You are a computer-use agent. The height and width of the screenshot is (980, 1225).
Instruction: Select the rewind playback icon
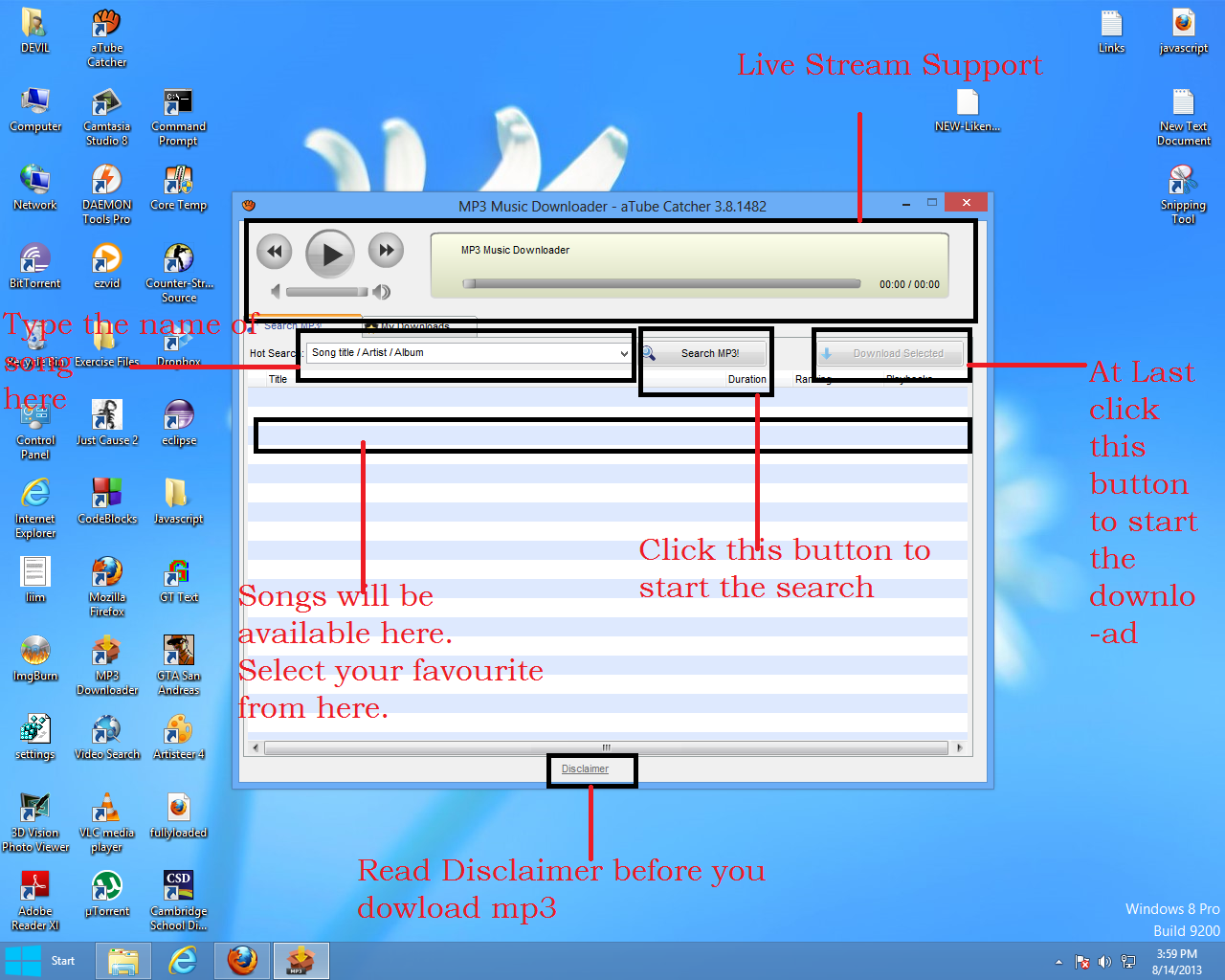click(274, 251)
